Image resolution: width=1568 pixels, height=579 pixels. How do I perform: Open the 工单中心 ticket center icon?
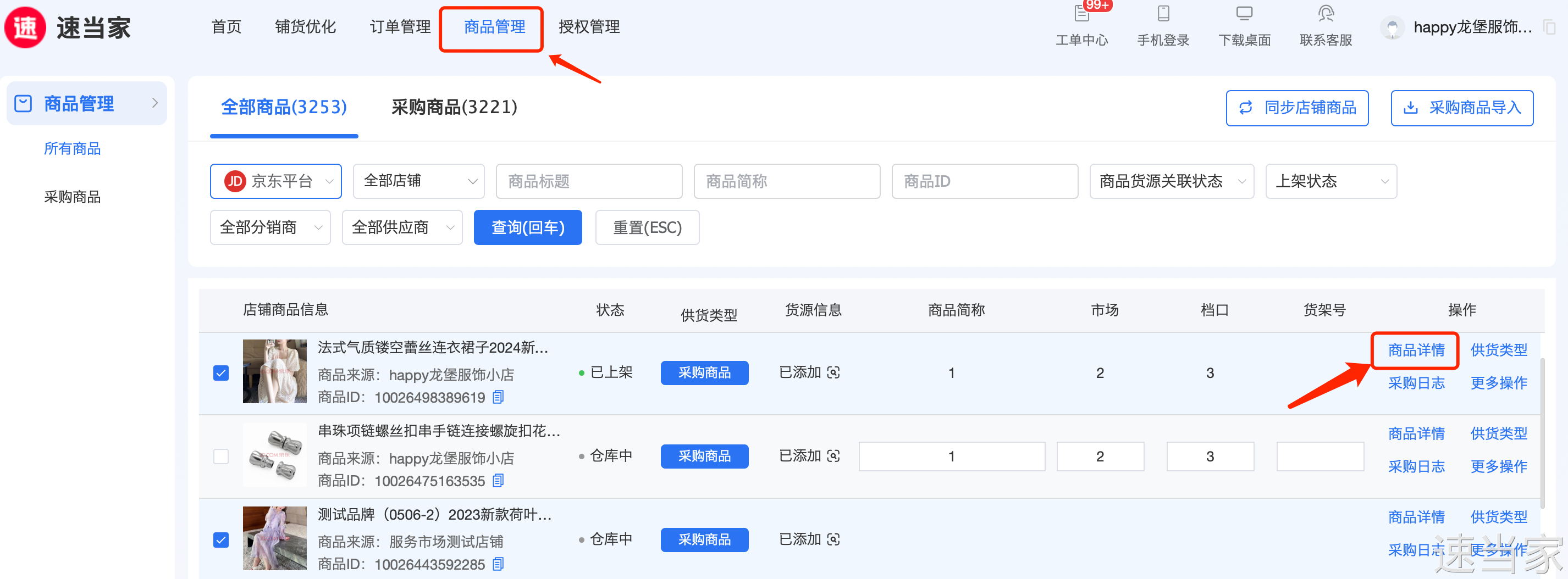(x=1081, y=14)
